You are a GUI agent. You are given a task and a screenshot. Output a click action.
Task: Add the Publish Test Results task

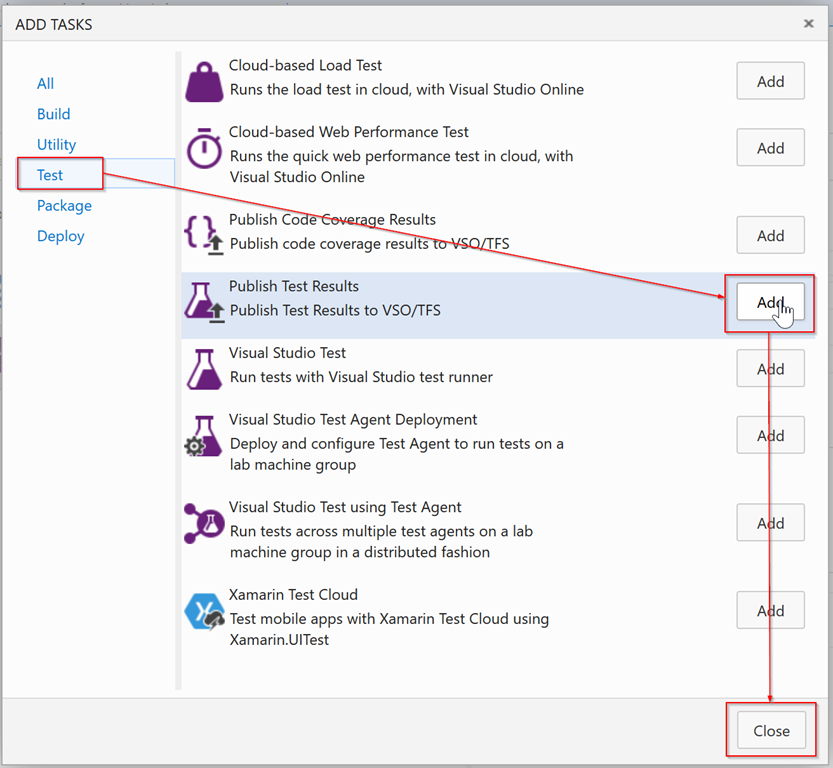770,302
